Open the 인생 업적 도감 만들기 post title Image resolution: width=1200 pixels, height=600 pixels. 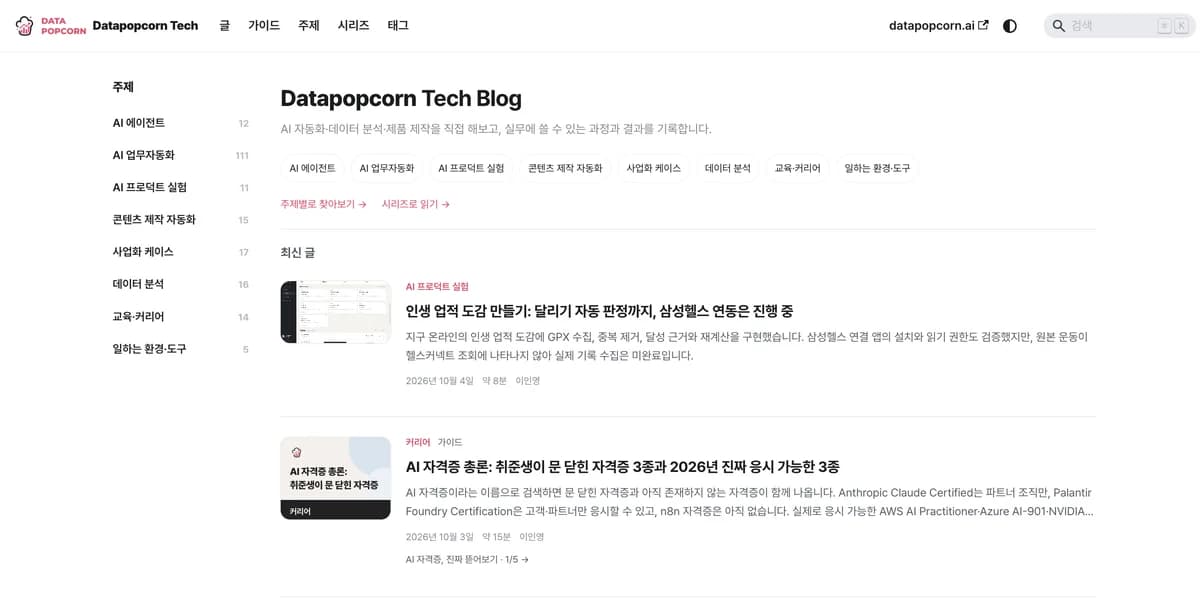click(x=600, y=311)
